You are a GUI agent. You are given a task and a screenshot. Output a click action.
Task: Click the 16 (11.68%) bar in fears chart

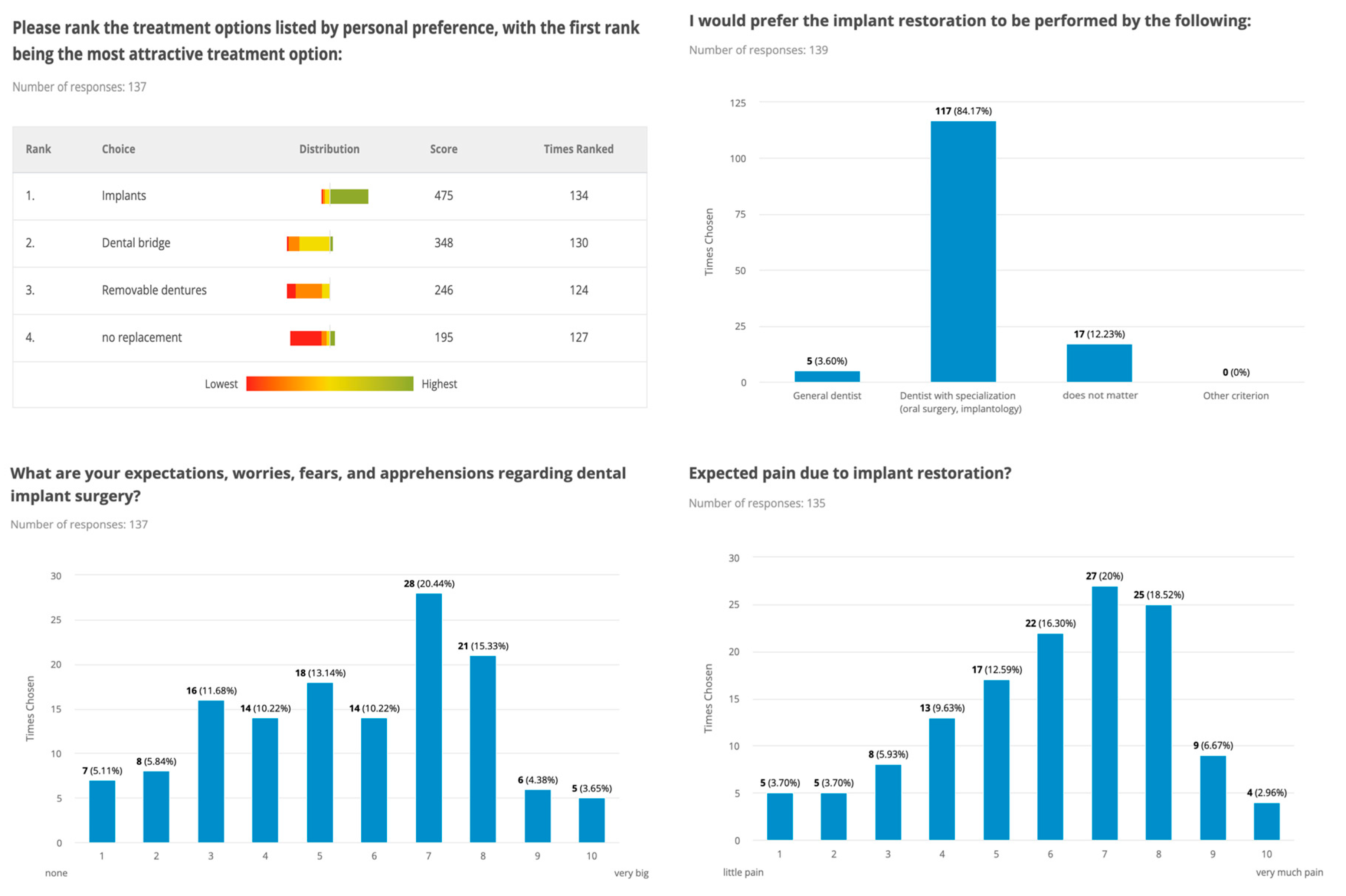pos(211,771)
